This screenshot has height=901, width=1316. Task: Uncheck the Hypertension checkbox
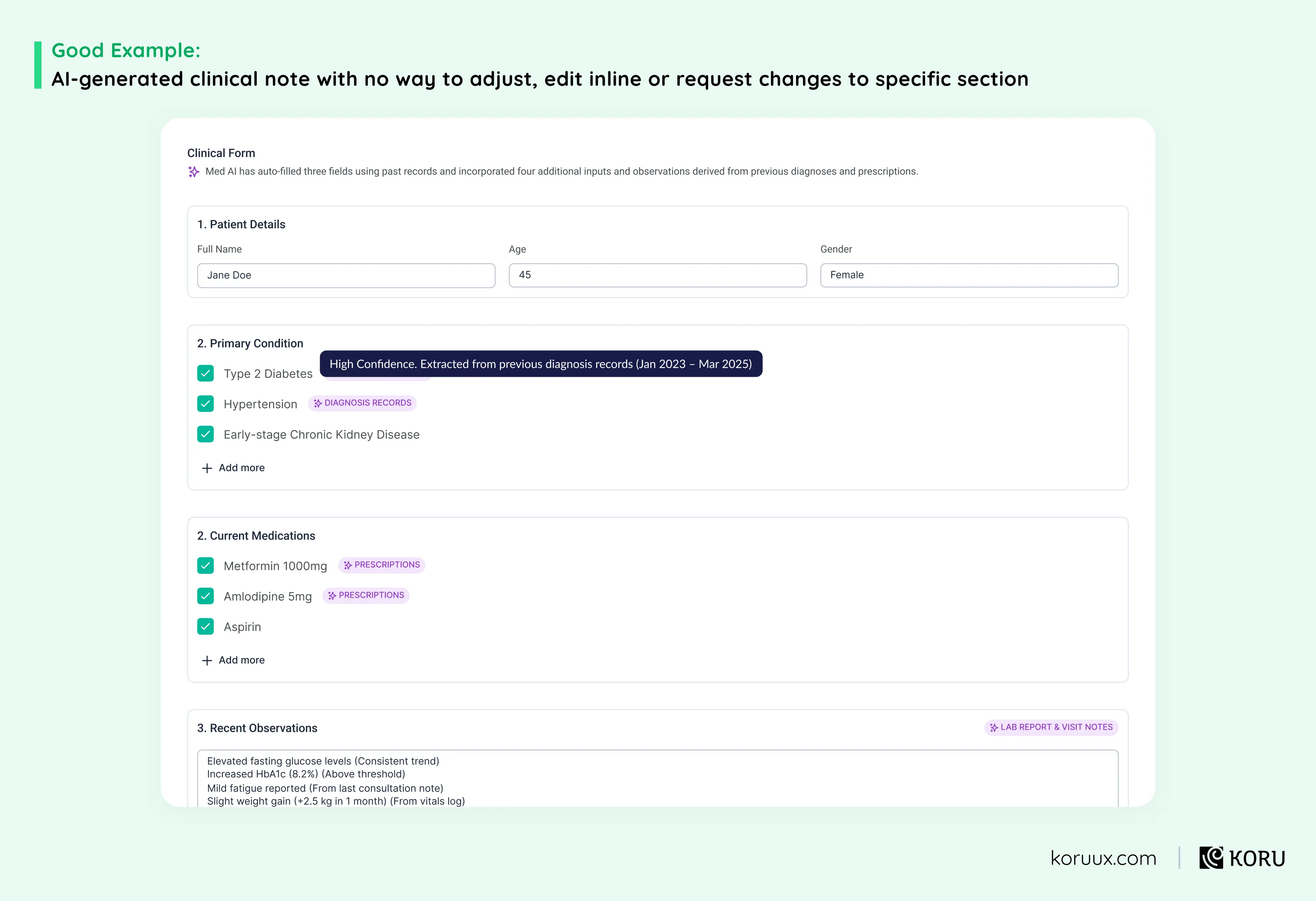[206, 404]
